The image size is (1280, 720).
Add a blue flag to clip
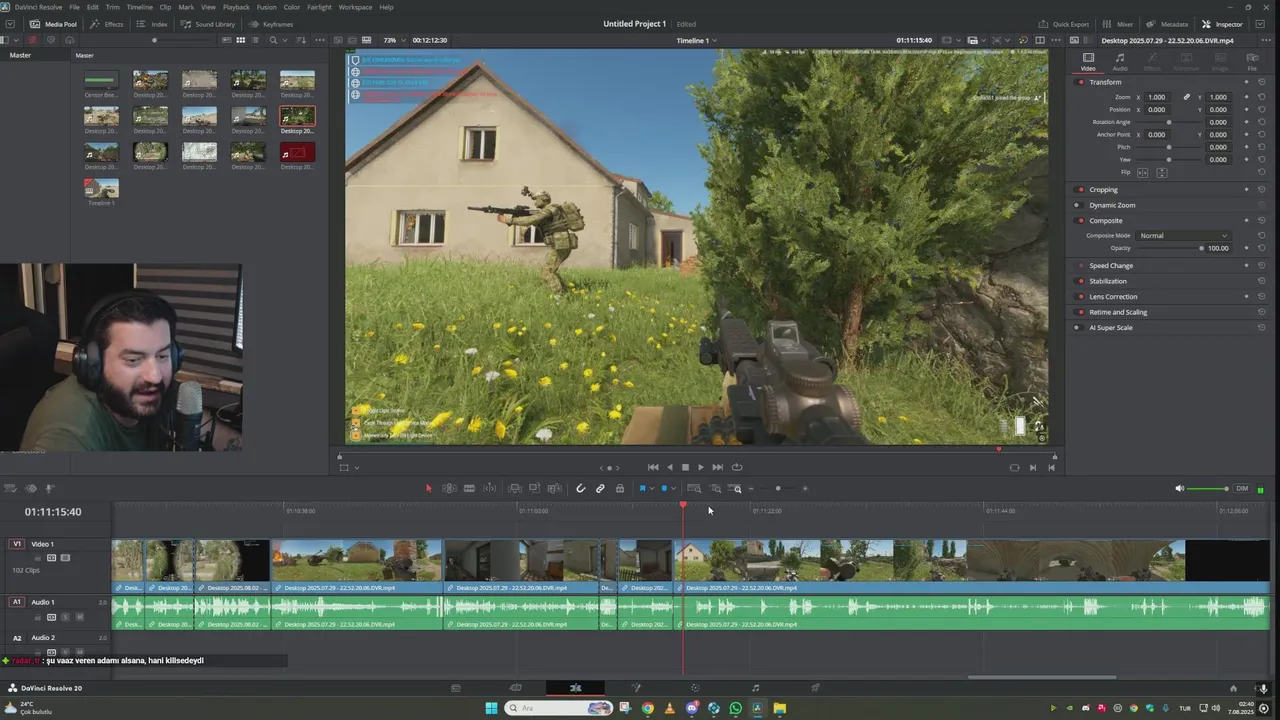coord(642,488)
